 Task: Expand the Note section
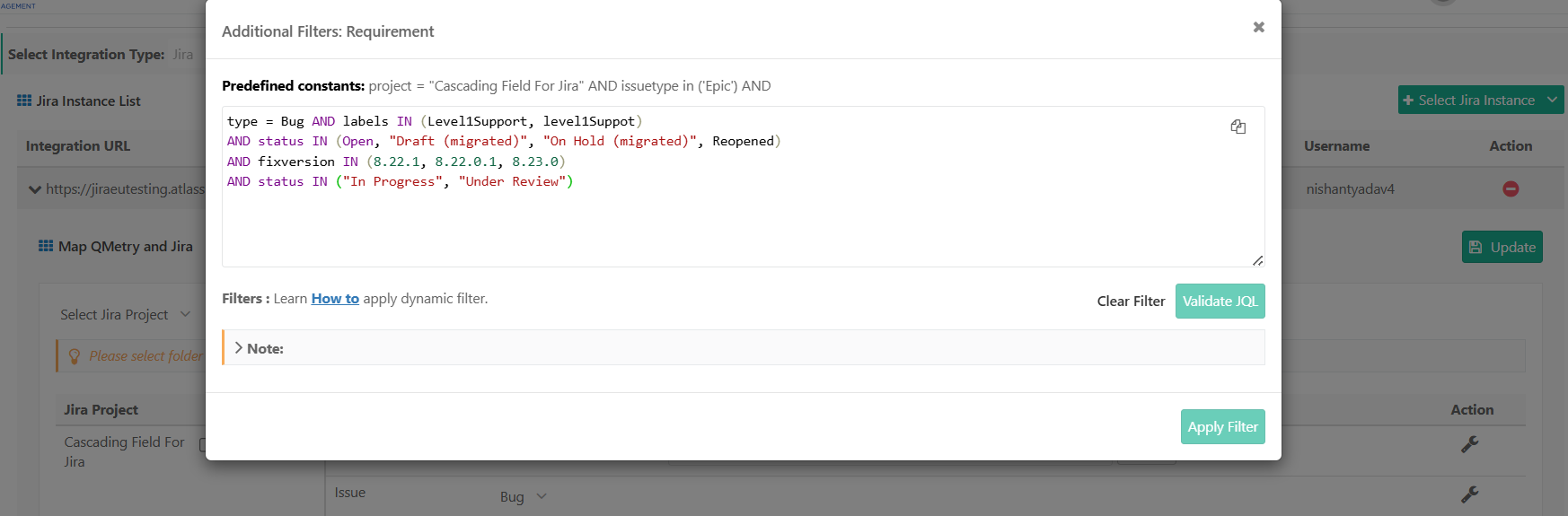click(x=239, y=348)
